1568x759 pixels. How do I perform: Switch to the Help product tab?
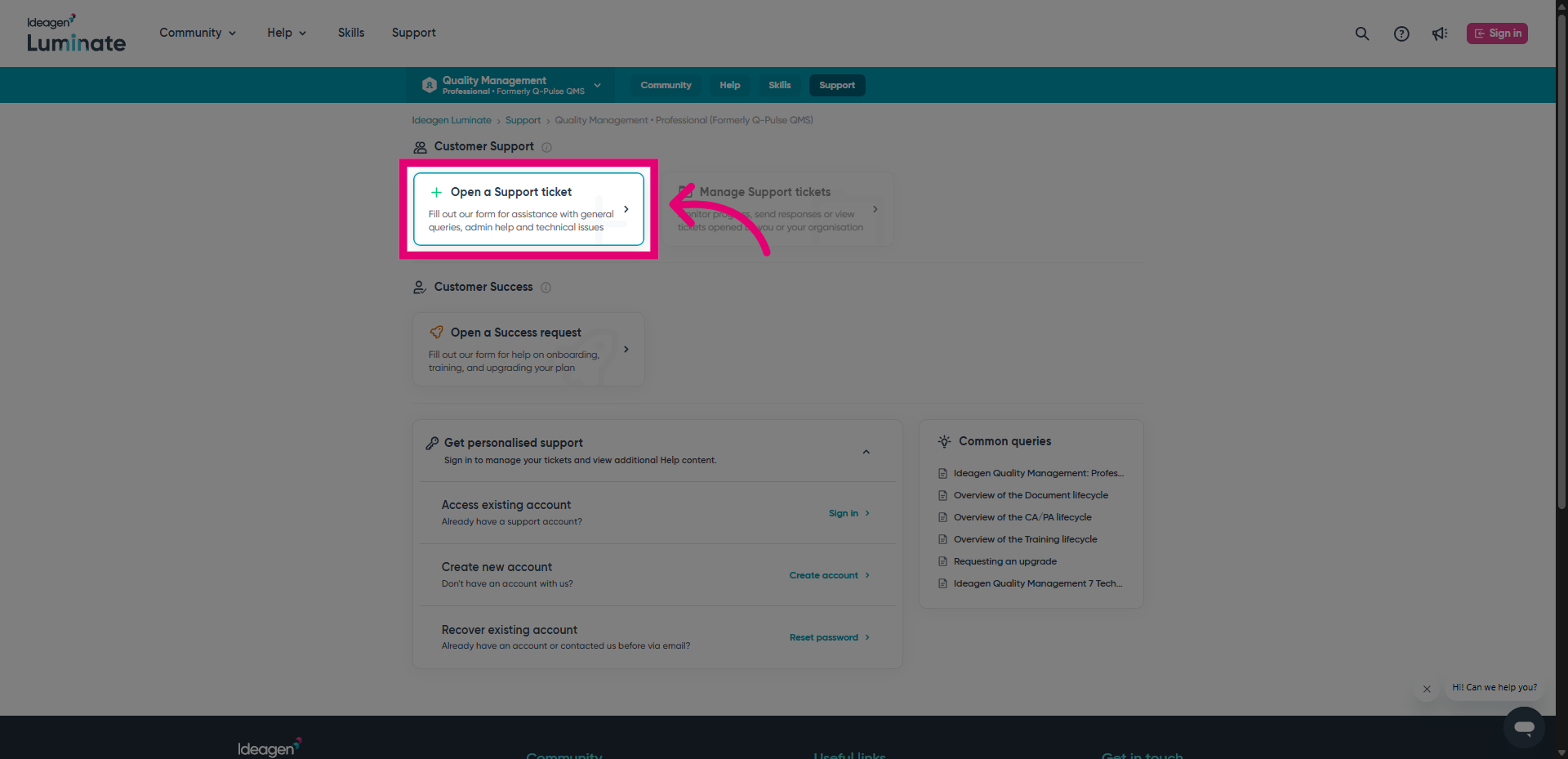pyautogui.click(x=730, y=85)
